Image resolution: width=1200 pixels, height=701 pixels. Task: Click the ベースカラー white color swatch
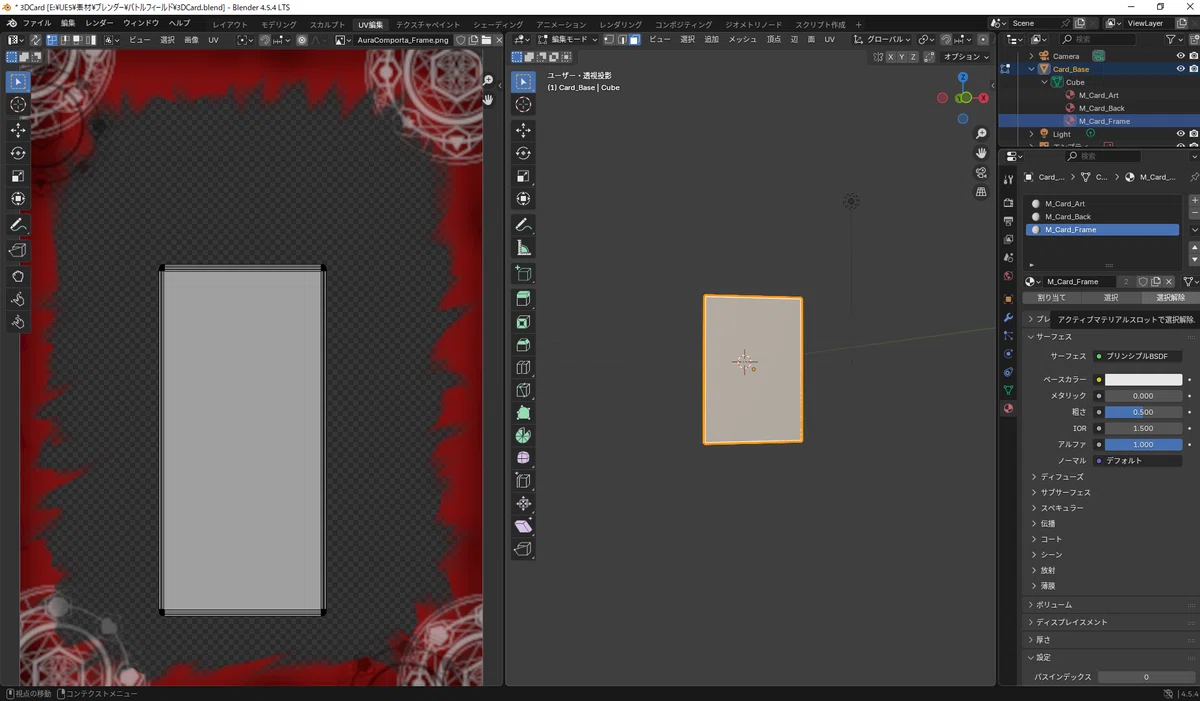pyautogui.click(x=1143, y=380)
